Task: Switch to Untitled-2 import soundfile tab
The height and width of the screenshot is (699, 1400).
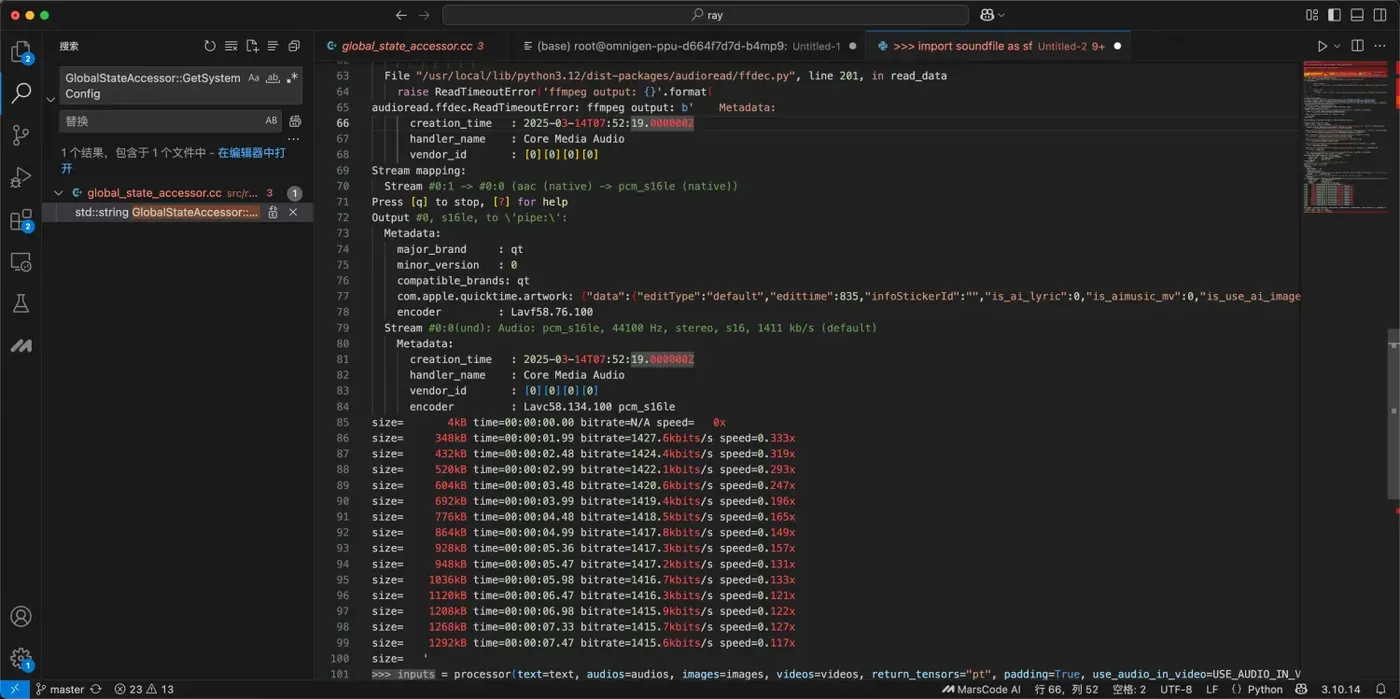Action: (998, 46)
